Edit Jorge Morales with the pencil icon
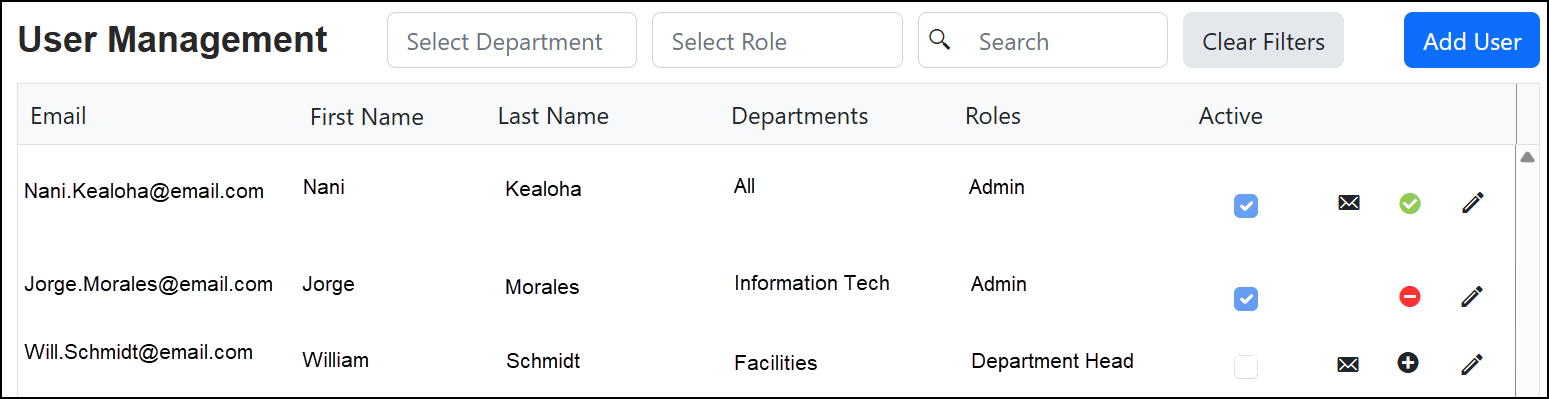The width and height of the screenshot is (1549, 399). click(1472, 296)
